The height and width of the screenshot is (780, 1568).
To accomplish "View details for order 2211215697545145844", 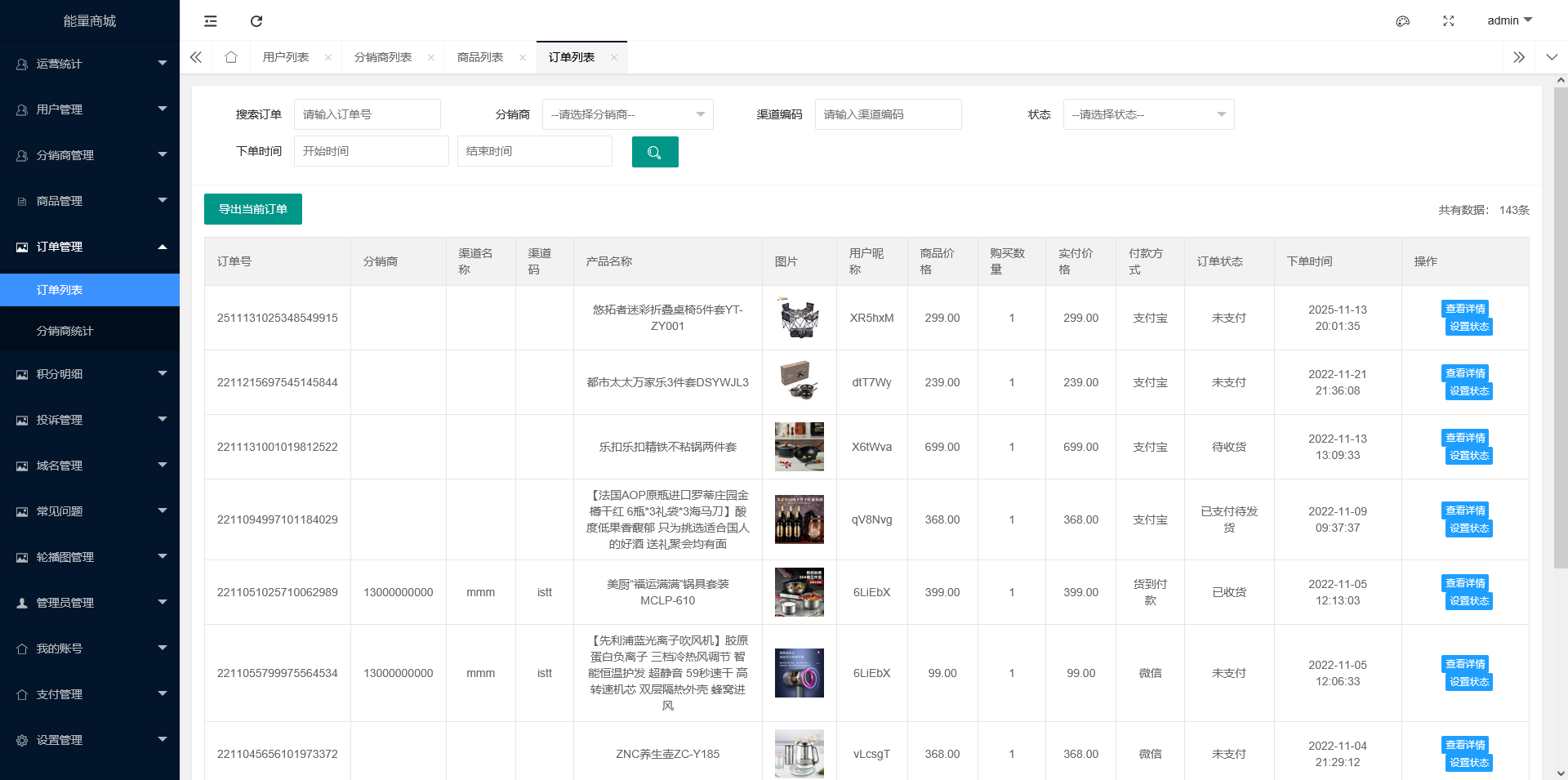I will 1465,373.
